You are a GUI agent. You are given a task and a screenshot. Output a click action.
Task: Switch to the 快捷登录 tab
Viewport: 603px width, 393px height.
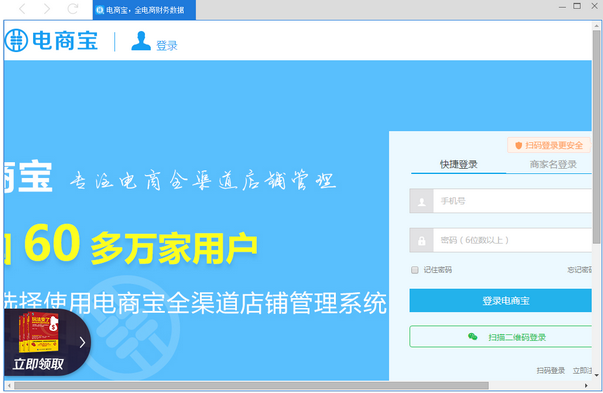point(458,165)
